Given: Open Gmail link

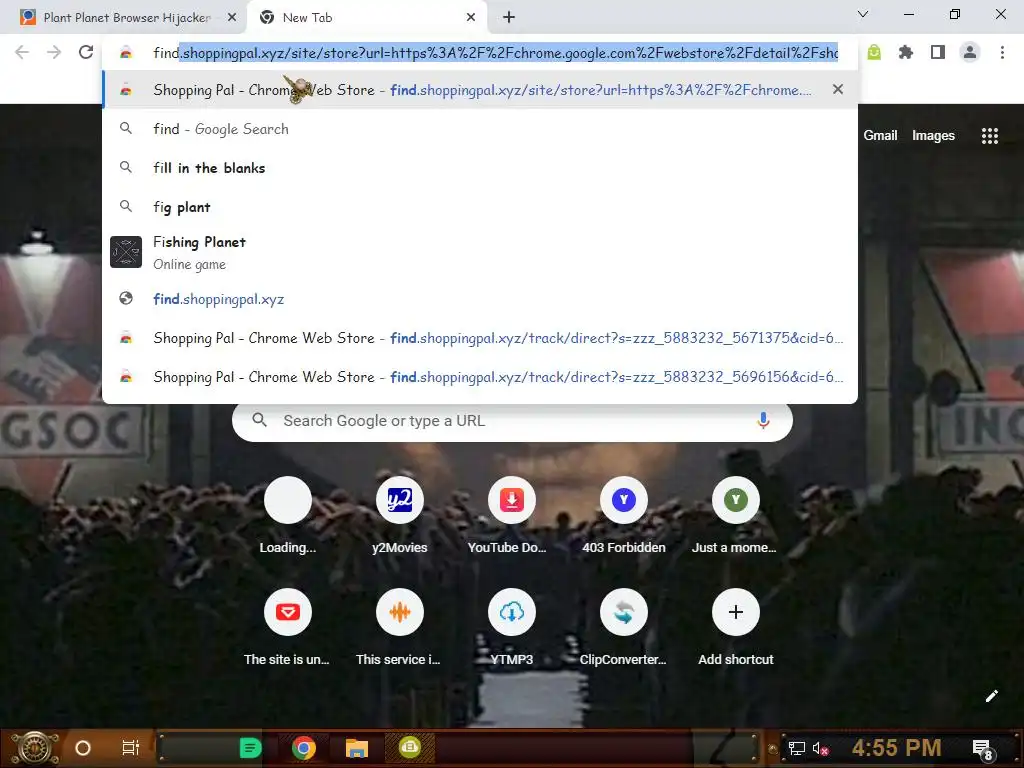Looking at the screenshot, I should (880, 135).
